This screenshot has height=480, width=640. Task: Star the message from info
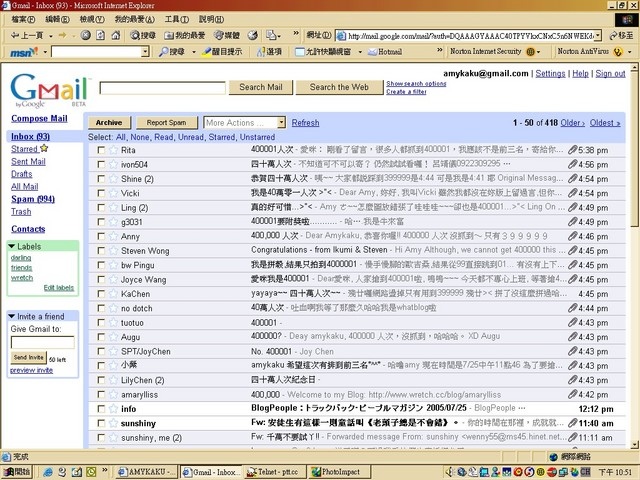tap(113, 409)
